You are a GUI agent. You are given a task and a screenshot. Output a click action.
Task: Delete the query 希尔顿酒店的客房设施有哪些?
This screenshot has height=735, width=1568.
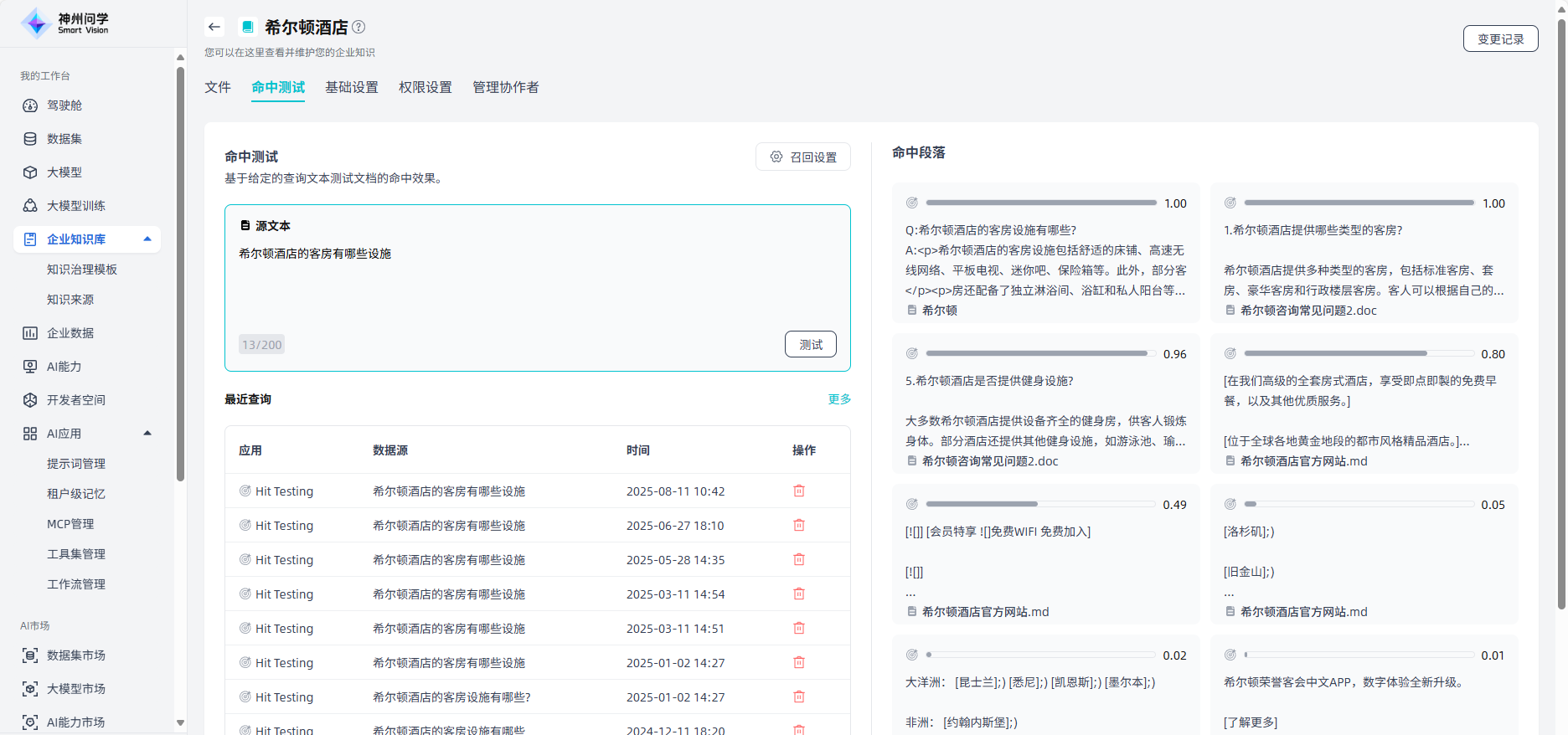(x=799, y=697)
